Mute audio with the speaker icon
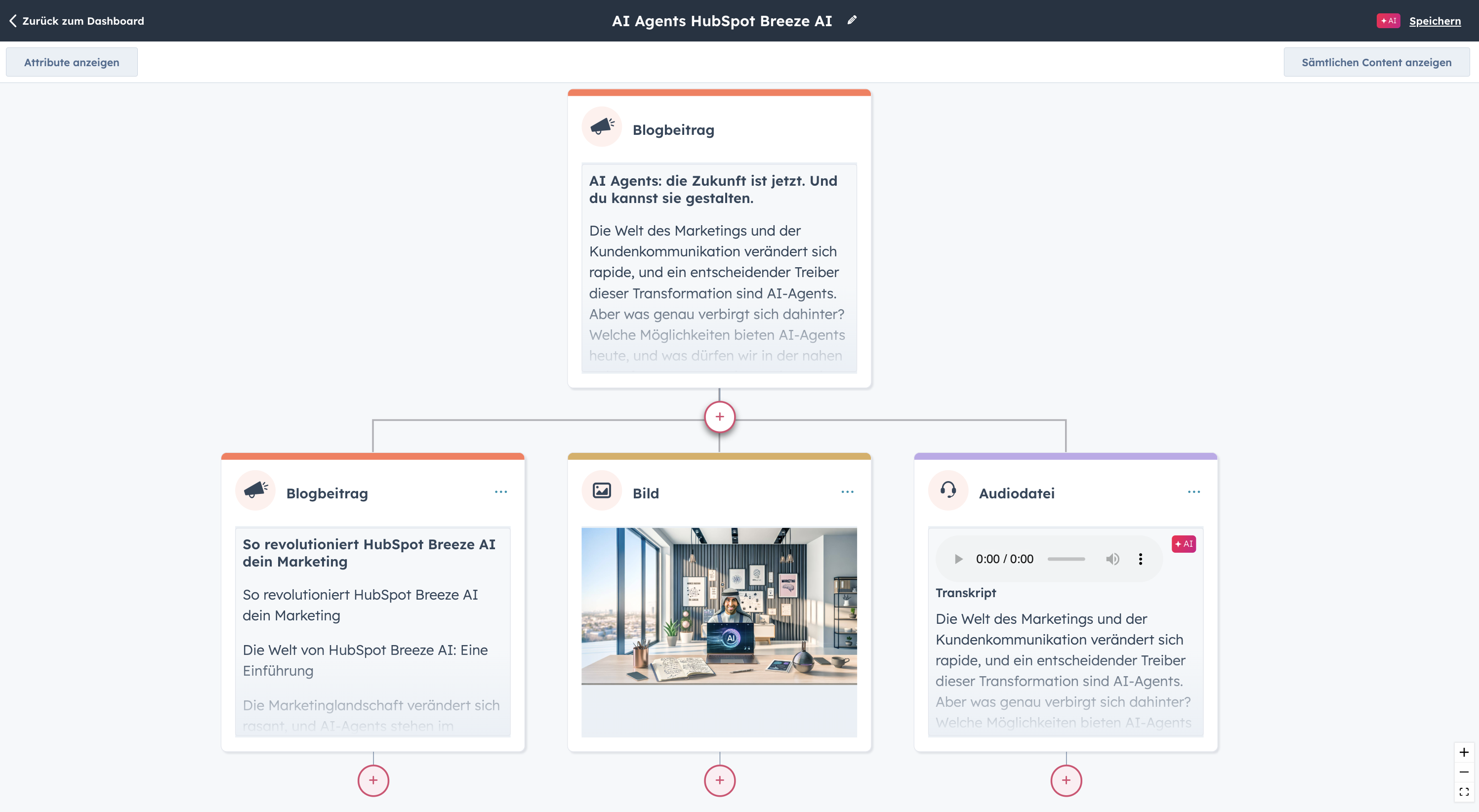Screen dimensions: 1479x812 (x=1112, y=559)
